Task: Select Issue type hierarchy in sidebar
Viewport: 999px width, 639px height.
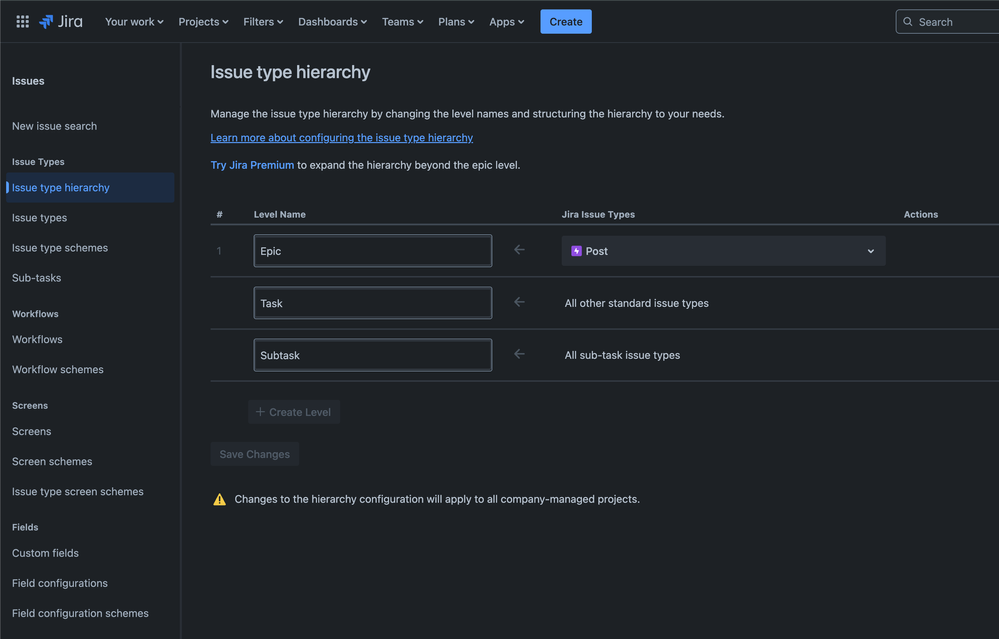Action: coord(90,187)
